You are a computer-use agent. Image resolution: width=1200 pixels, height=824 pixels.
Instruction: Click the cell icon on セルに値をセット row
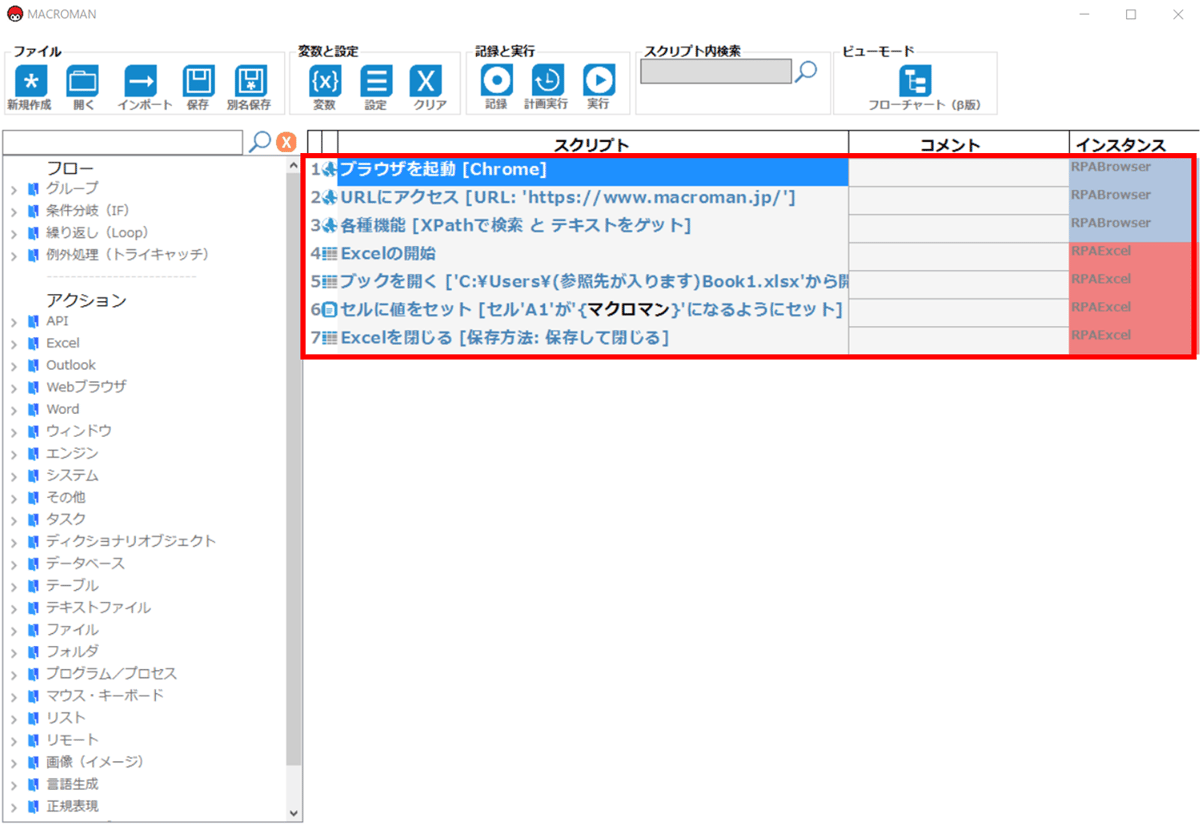[x=330, y=310]
